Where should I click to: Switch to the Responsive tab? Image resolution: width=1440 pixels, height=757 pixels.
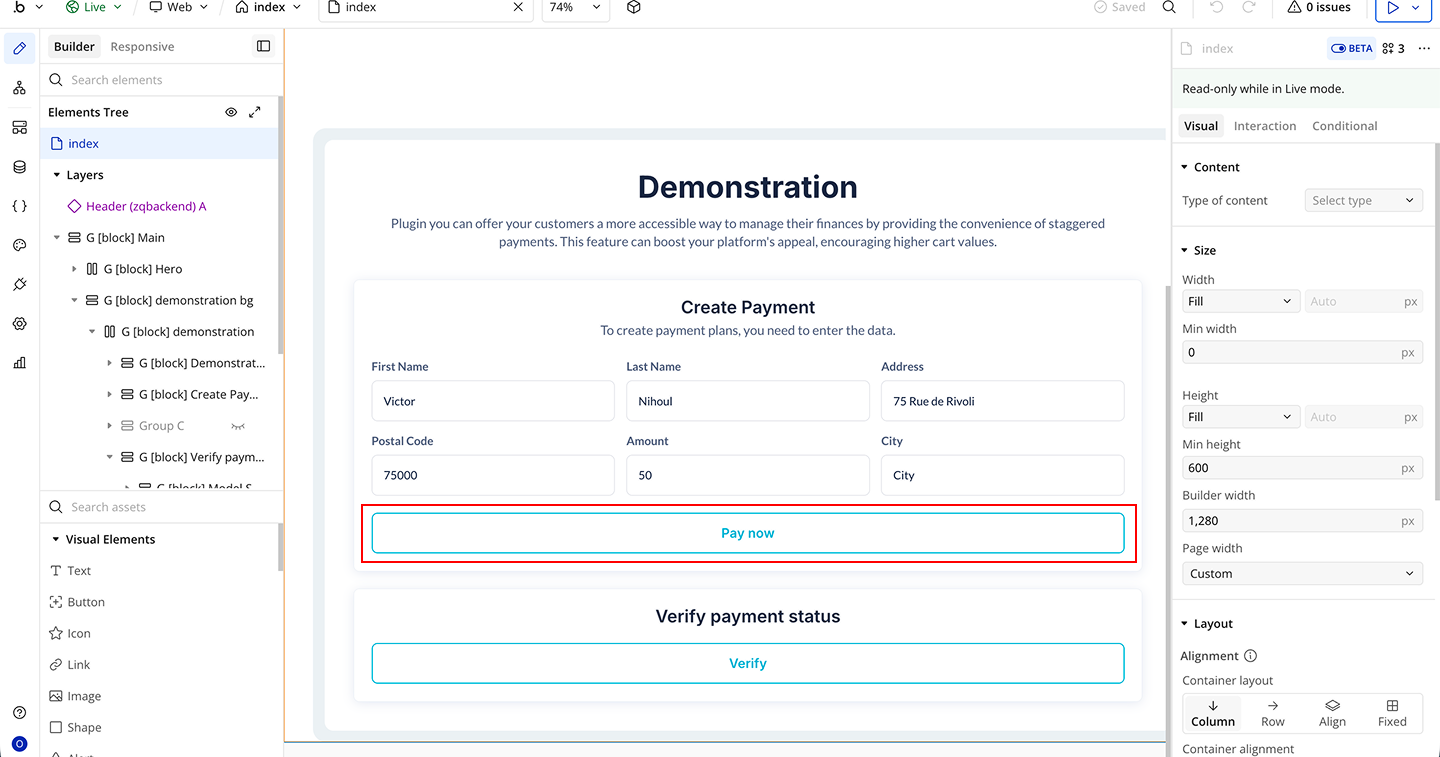click(x=142, y=47)
